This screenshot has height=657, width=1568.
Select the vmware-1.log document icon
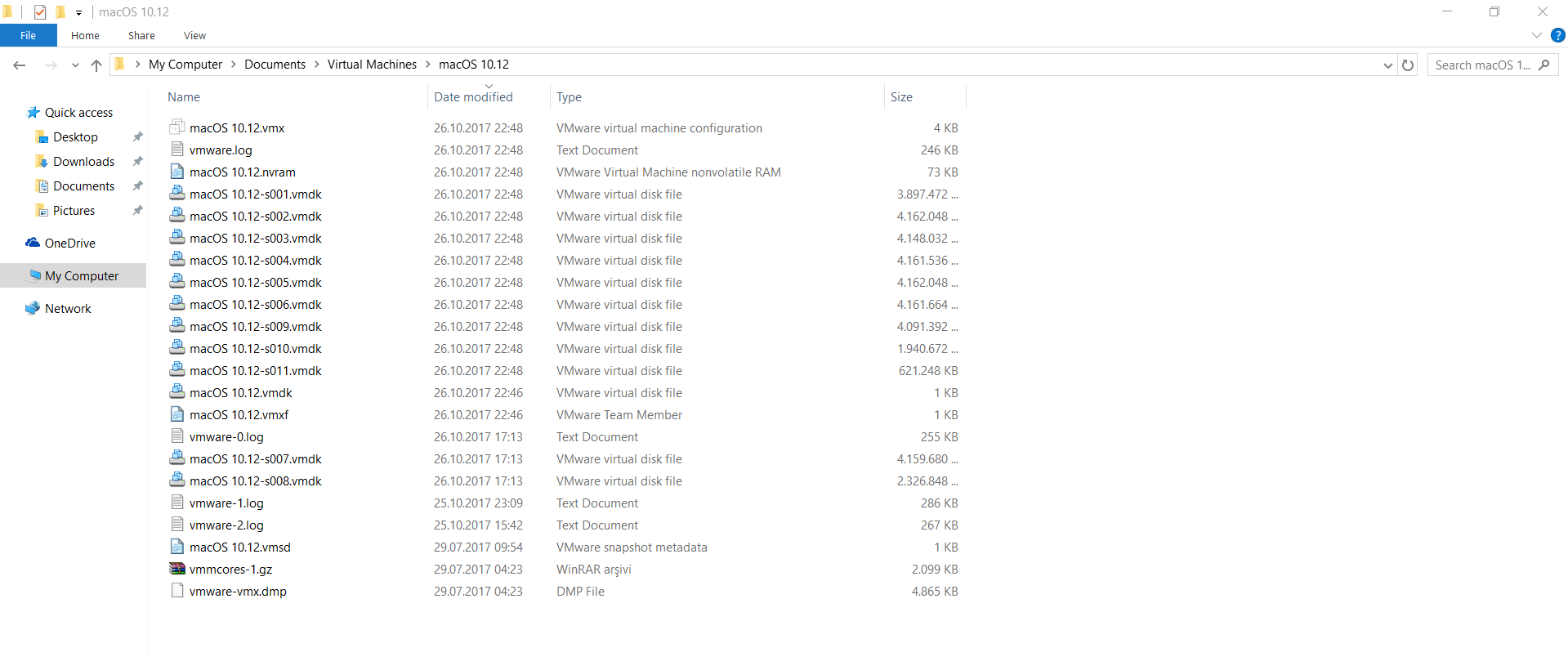(x=177, y=502)
